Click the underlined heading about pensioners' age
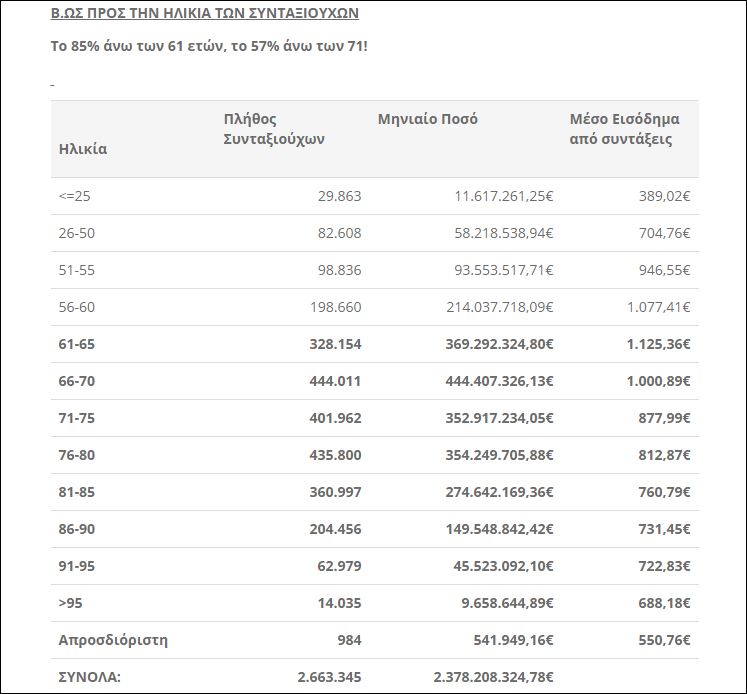Image resolution: width=747 pixels, height=694 pixels. pos(205,14)
